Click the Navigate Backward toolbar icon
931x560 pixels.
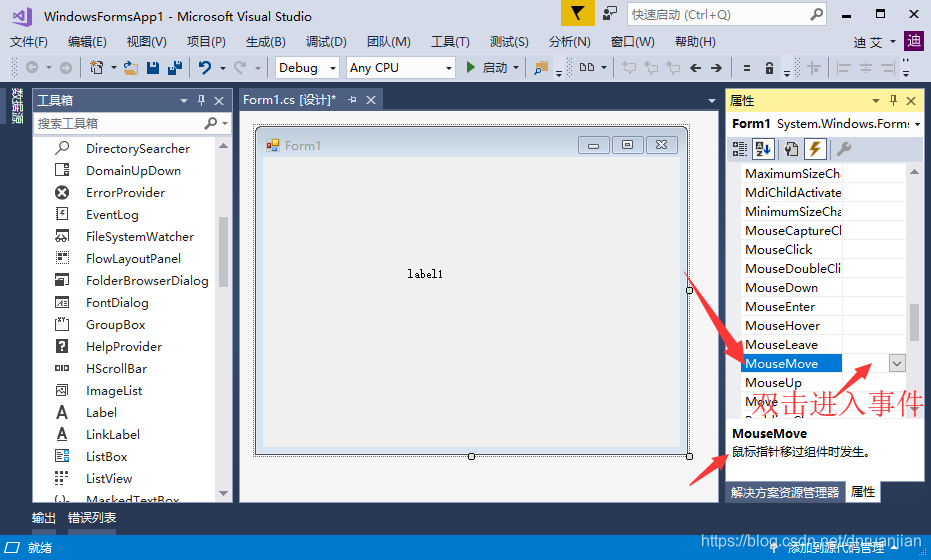coord(31,68)
